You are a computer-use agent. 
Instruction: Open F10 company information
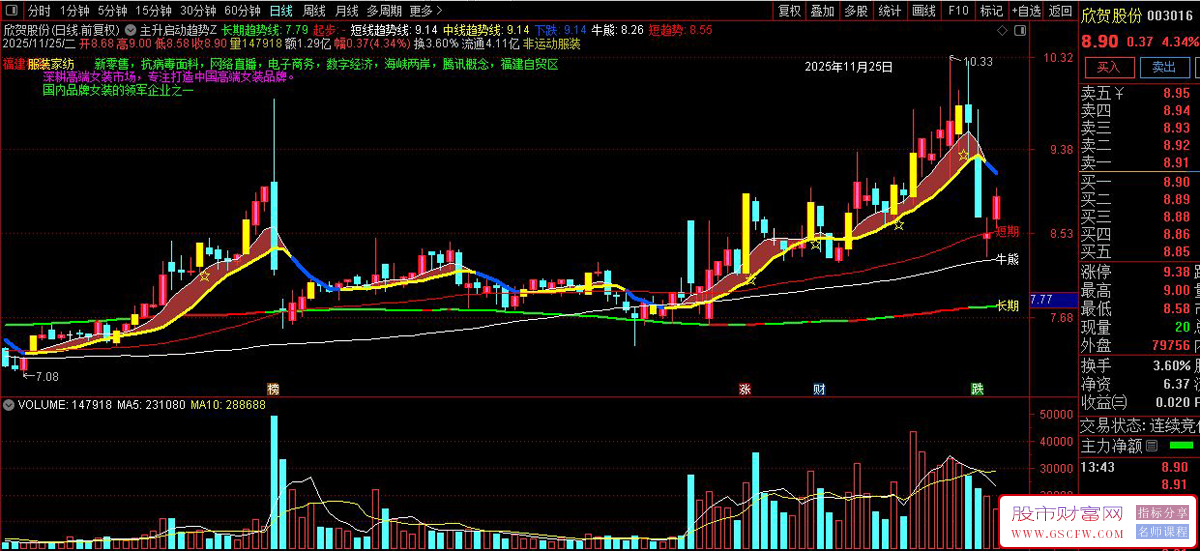pyautogui.click(x=958, y=11)
